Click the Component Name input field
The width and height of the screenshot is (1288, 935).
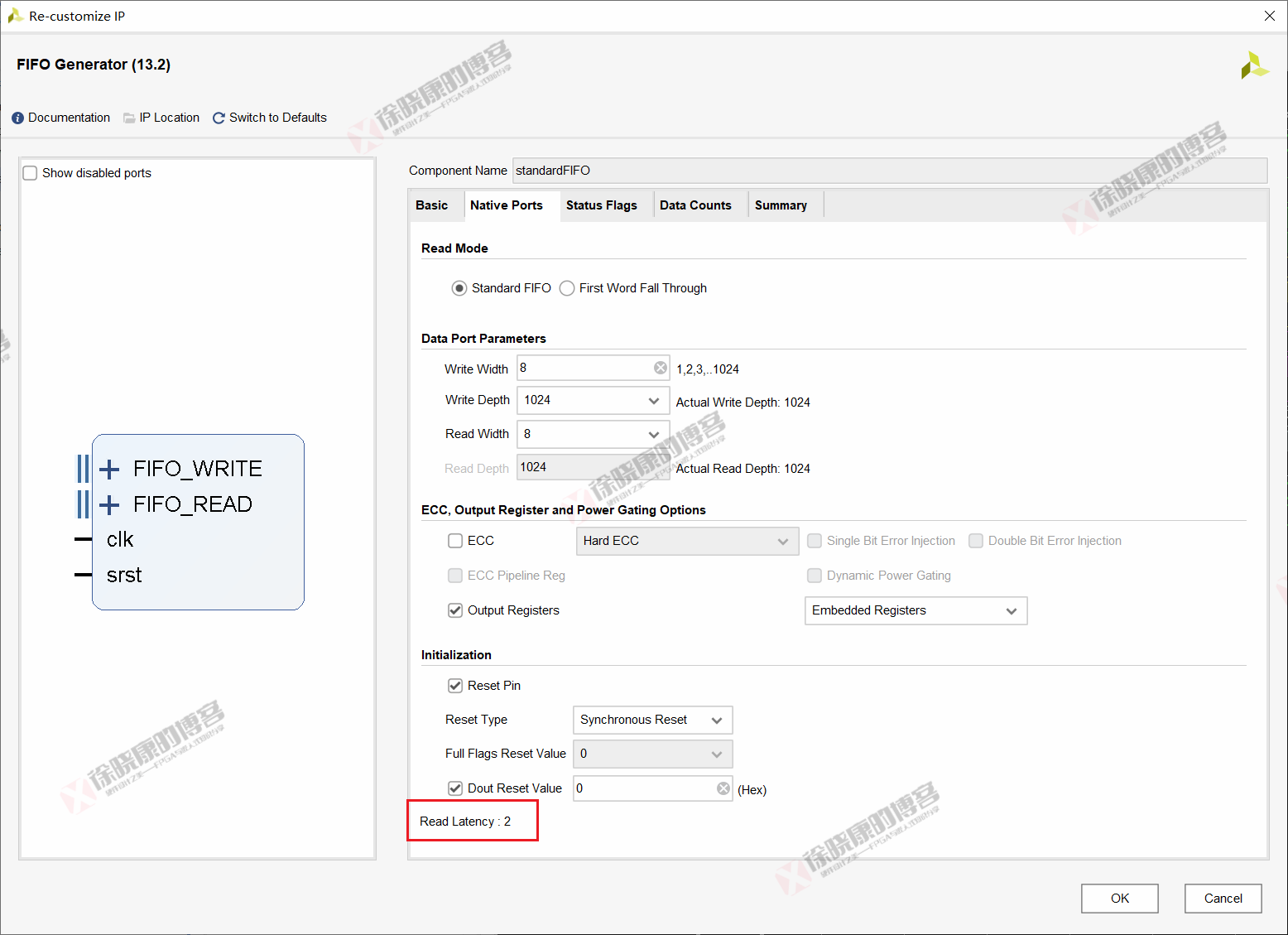point(889,171)
